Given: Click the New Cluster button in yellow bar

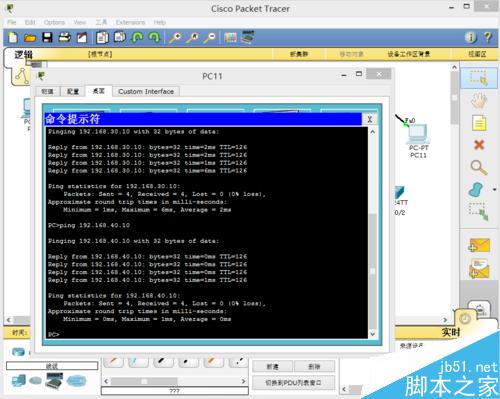Looking at the screenshot, I should [x=299, y=54].
